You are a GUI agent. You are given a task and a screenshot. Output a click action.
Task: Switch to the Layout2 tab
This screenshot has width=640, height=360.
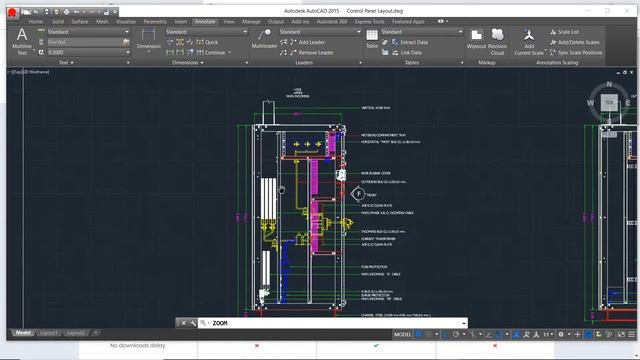[x=76, y=333]
